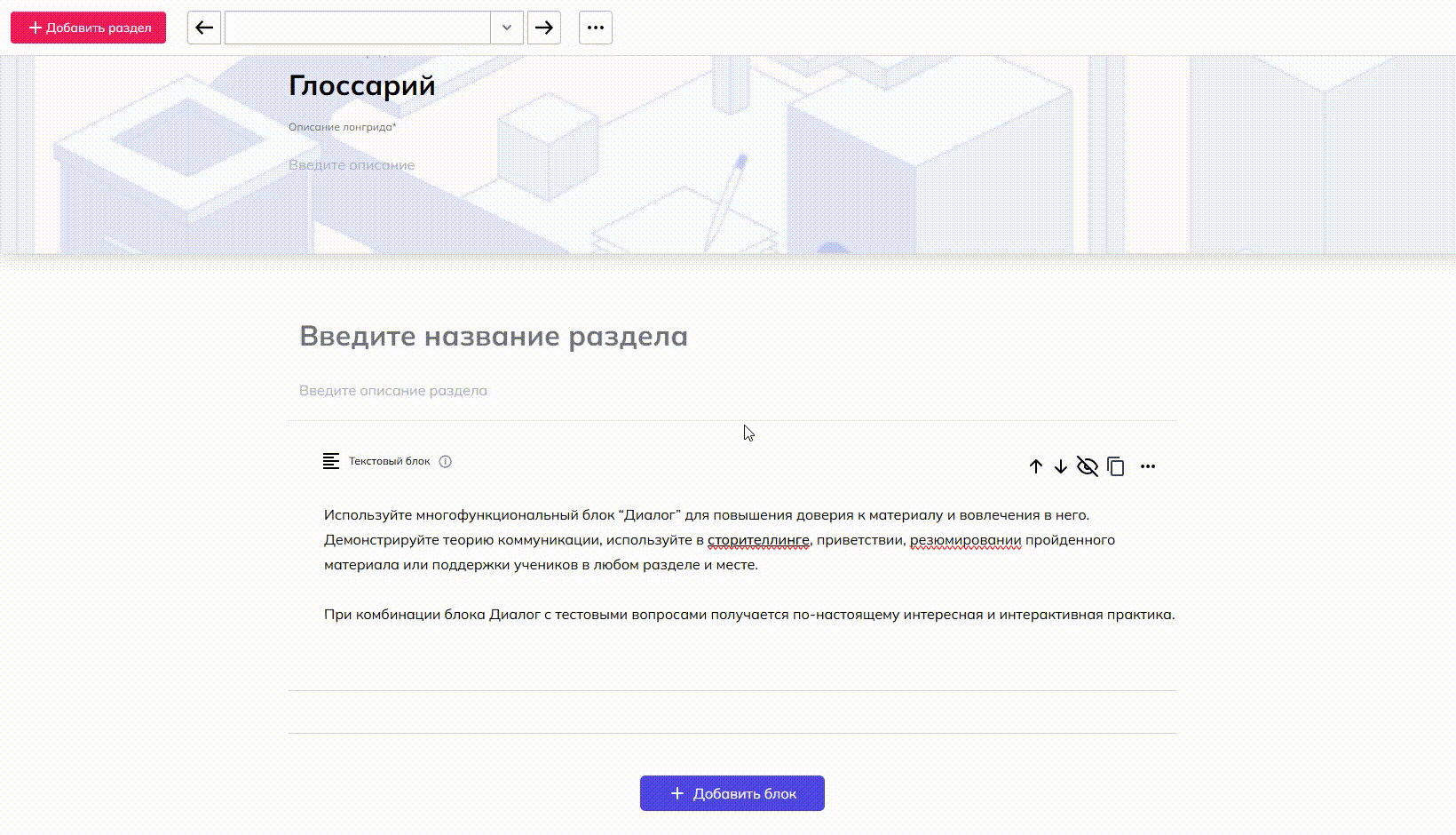Expand the section dropdown chevron
This screenshot has height=835, width=1456.
tap(507, 28)
